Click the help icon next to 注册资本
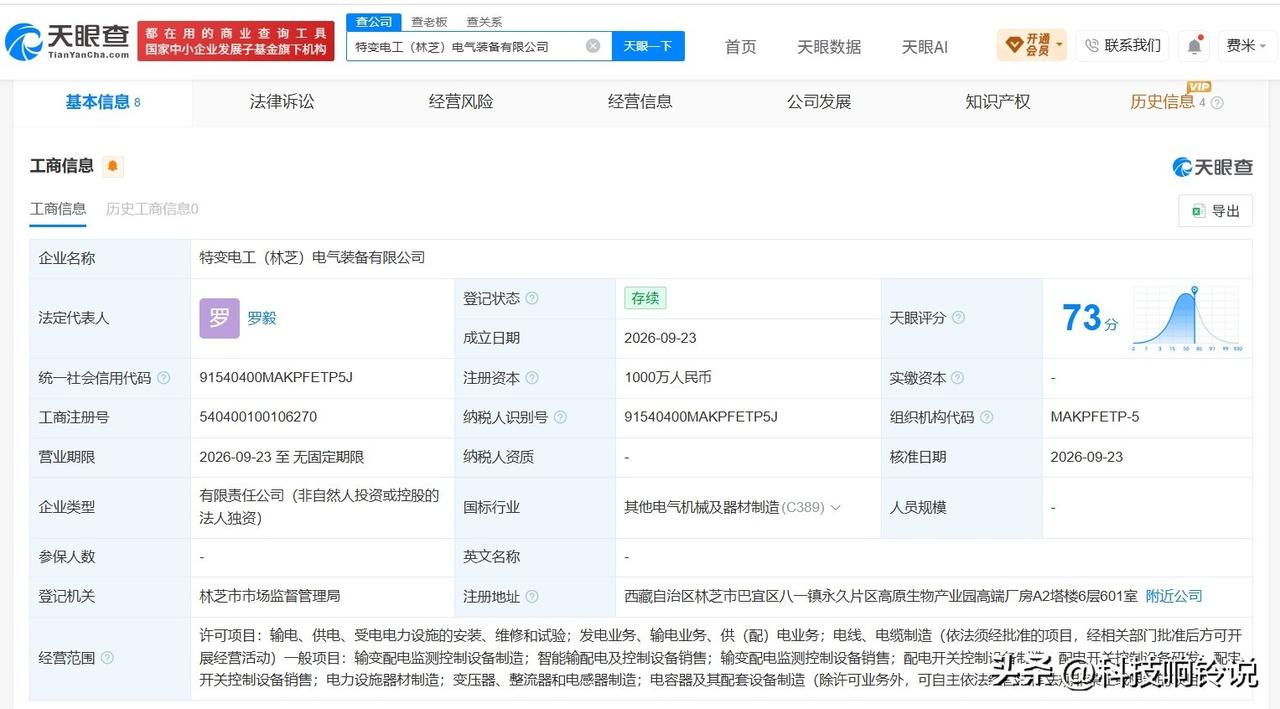The image size is (1280, 709). [x=532, y=378]
